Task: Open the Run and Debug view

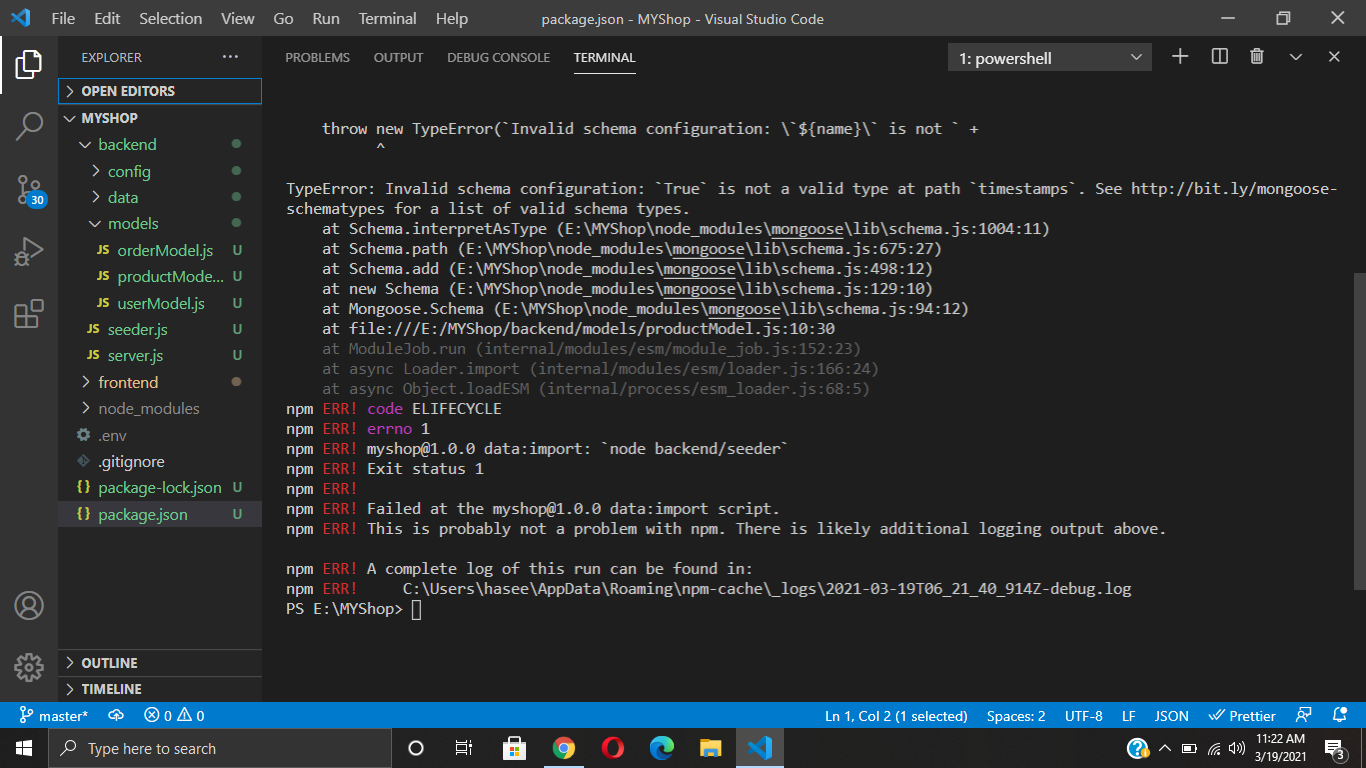Action: tap(27, 251)
